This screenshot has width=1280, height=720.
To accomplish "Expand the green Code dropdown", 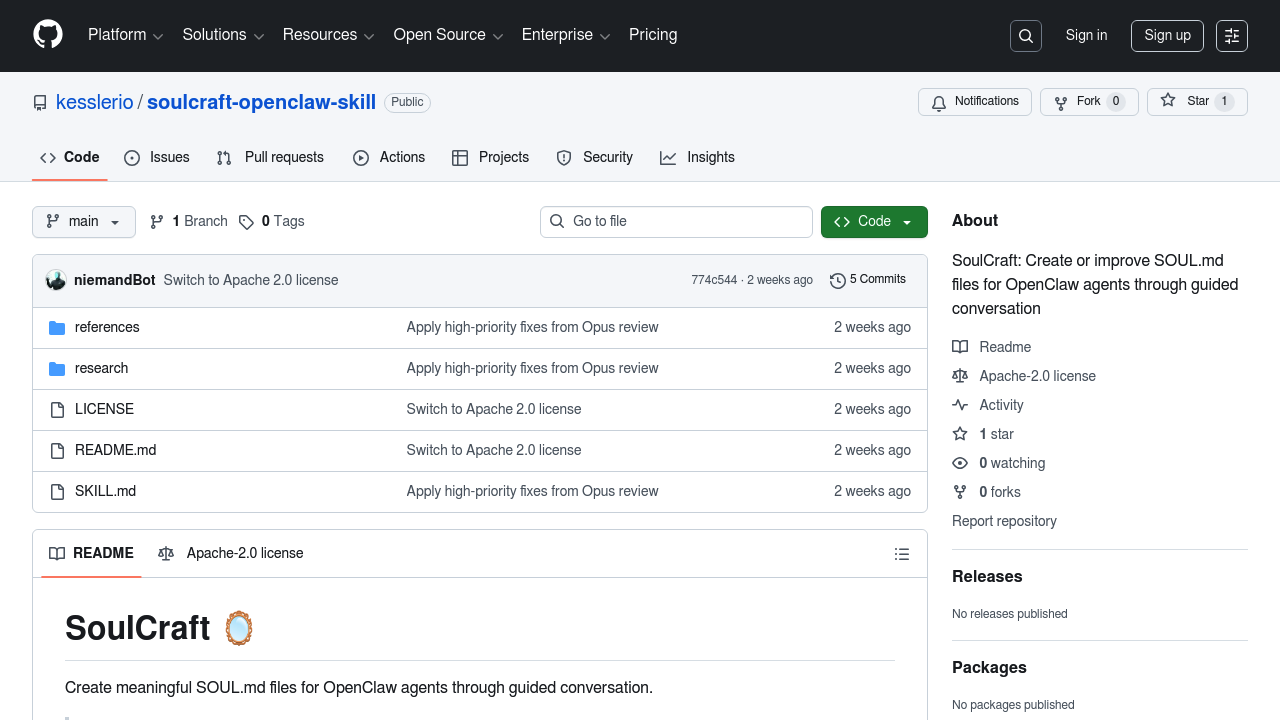I will [x=874, y=222].
